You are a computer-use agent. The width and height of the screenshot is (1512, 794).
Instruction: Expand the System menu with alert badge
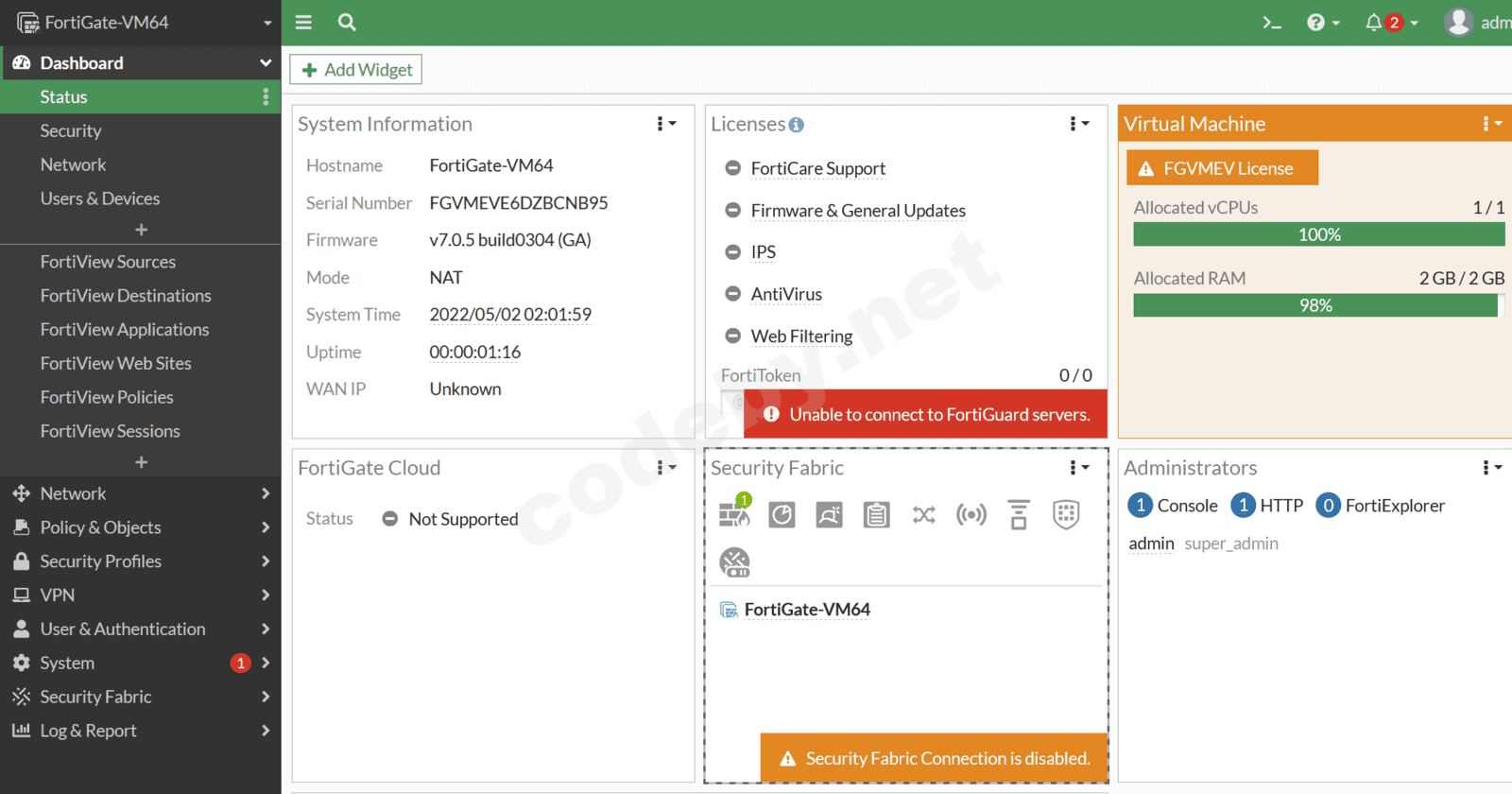tap(141, 664)
